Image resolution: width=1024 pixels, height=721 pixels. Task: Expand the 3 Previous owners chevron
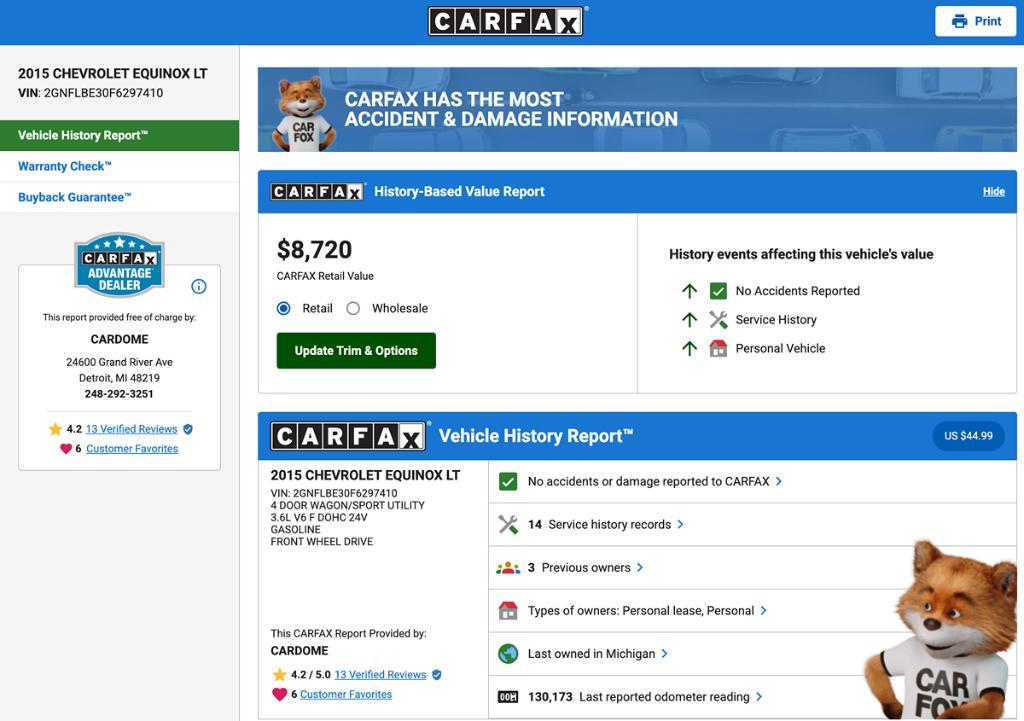(640, 568)
